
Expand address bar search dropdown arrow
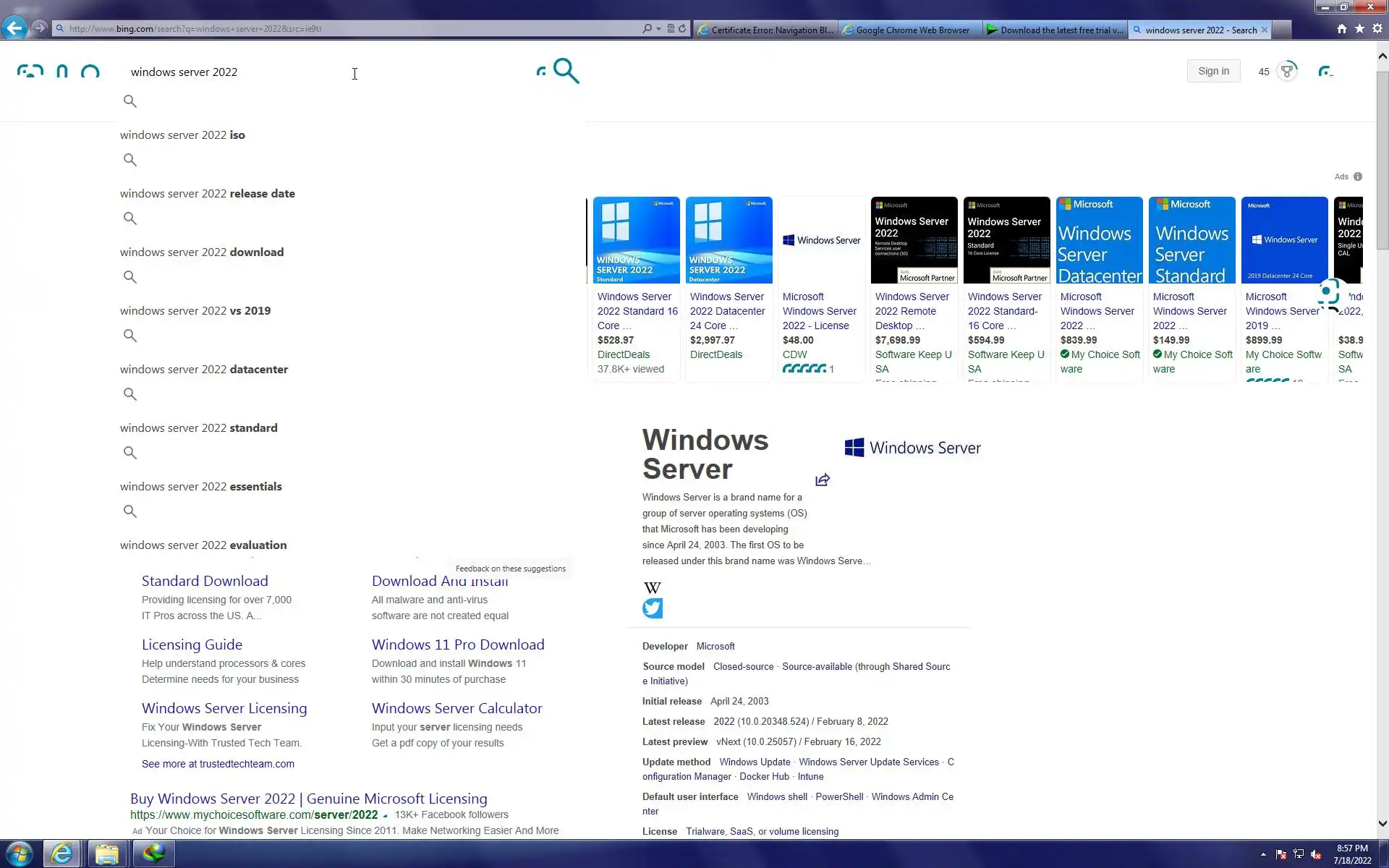tap(658, 29)
